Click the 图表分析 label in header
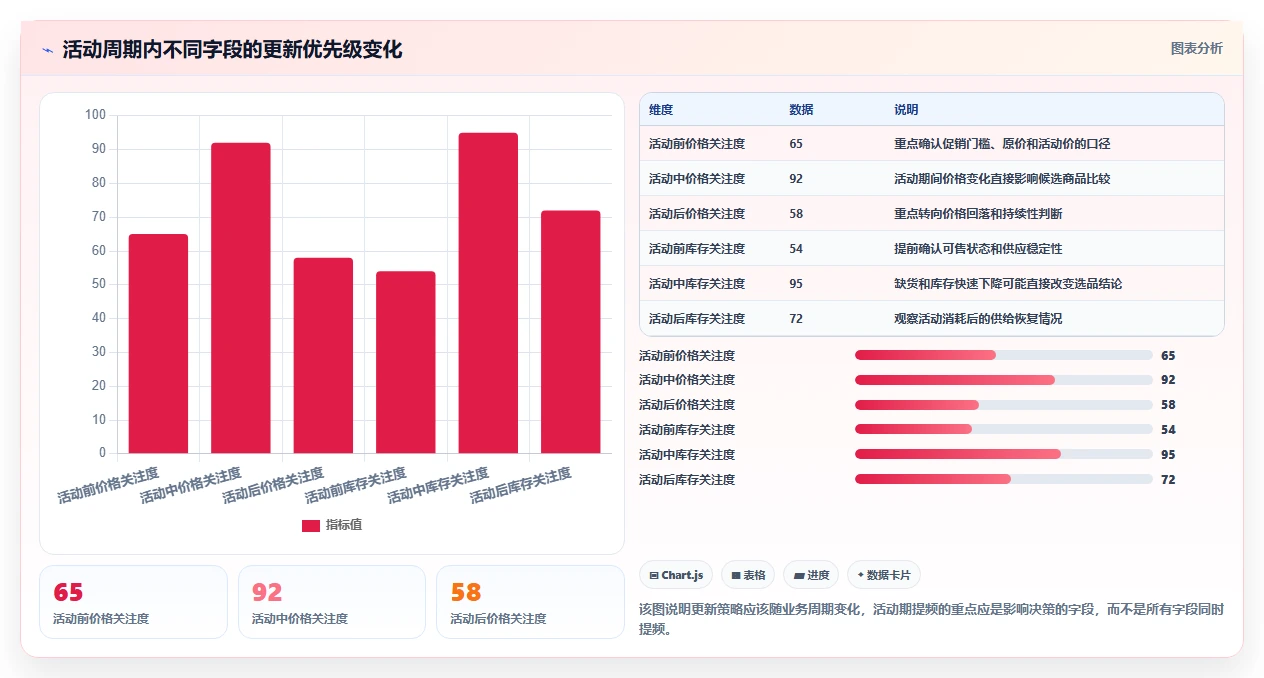 1196,48
